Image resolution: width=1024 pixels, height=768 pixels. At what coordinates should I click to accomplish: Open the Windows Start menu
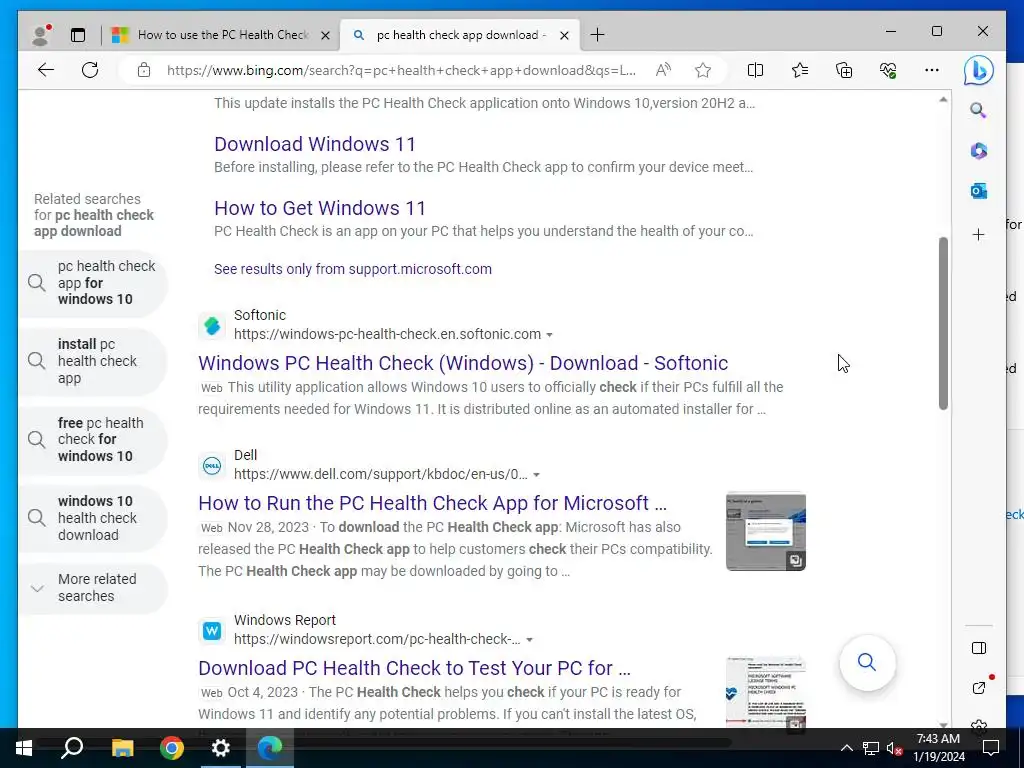(24, 748)
